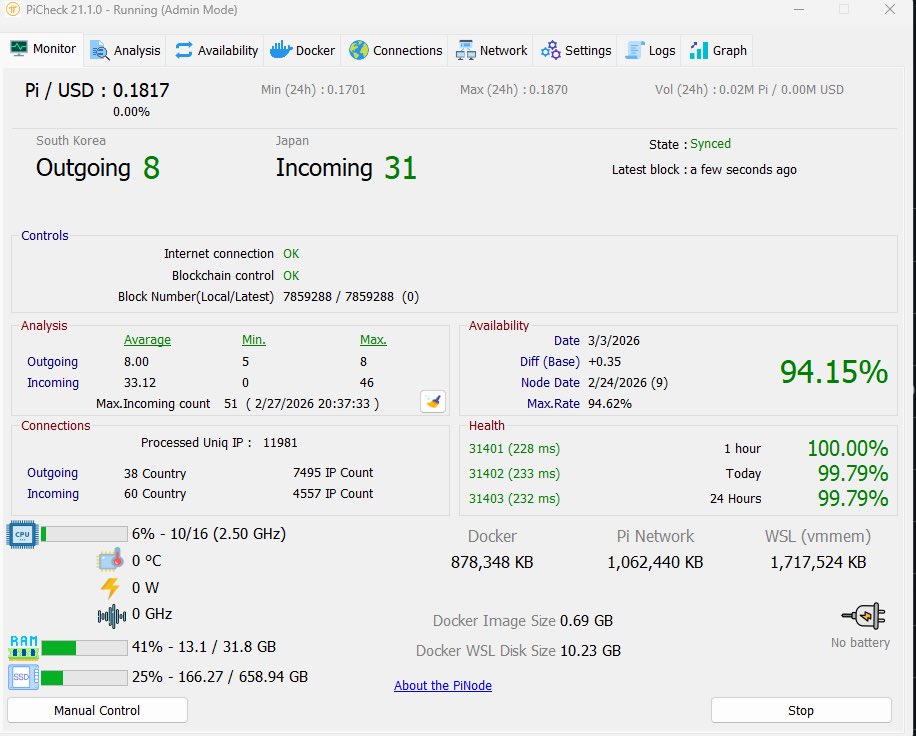Click the lightning bolt power icon
The image size is (916, 736).
[x=110, y=588]
